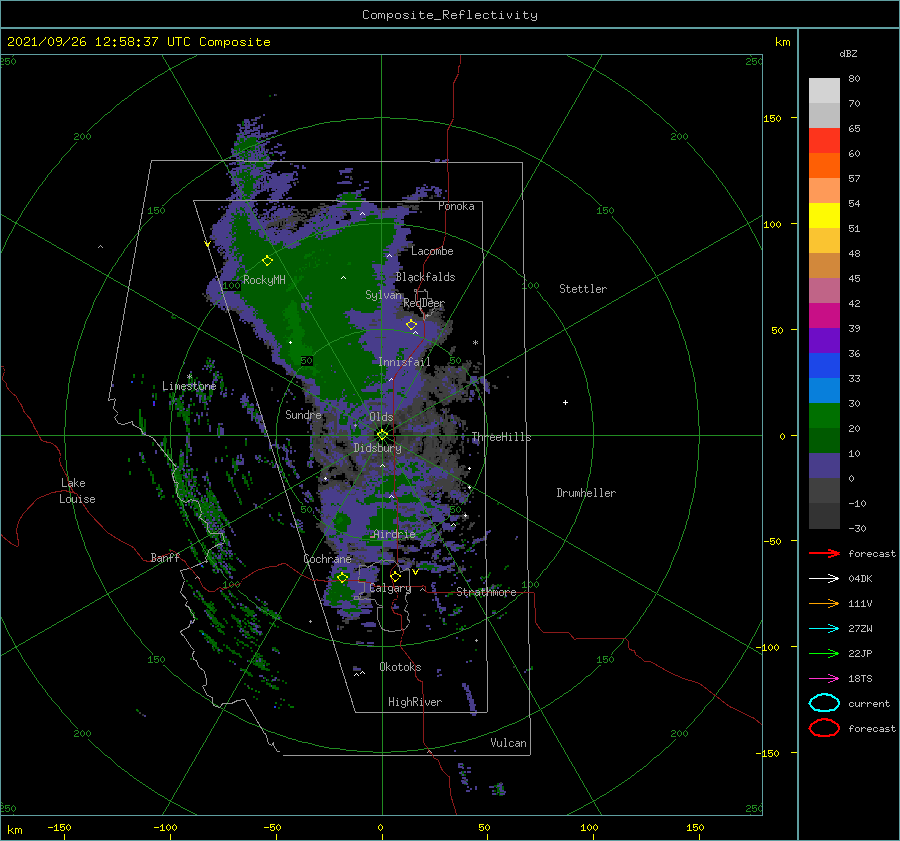Click the Lake Louise label
900x841 pixels.
click(77, 491)
